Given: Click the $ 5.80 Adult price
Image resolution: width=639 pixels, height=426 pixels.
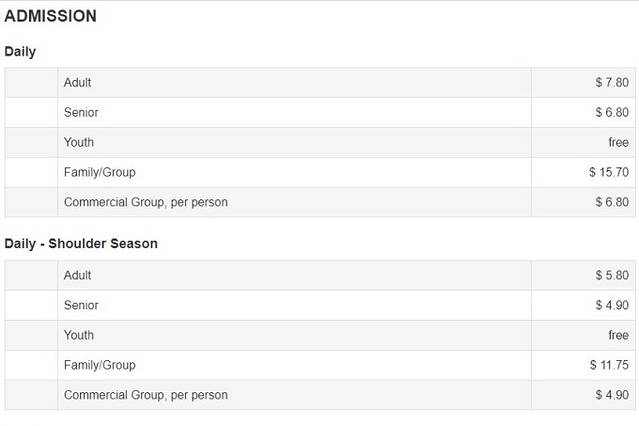Looking at the screenshot, I should 611,275.
